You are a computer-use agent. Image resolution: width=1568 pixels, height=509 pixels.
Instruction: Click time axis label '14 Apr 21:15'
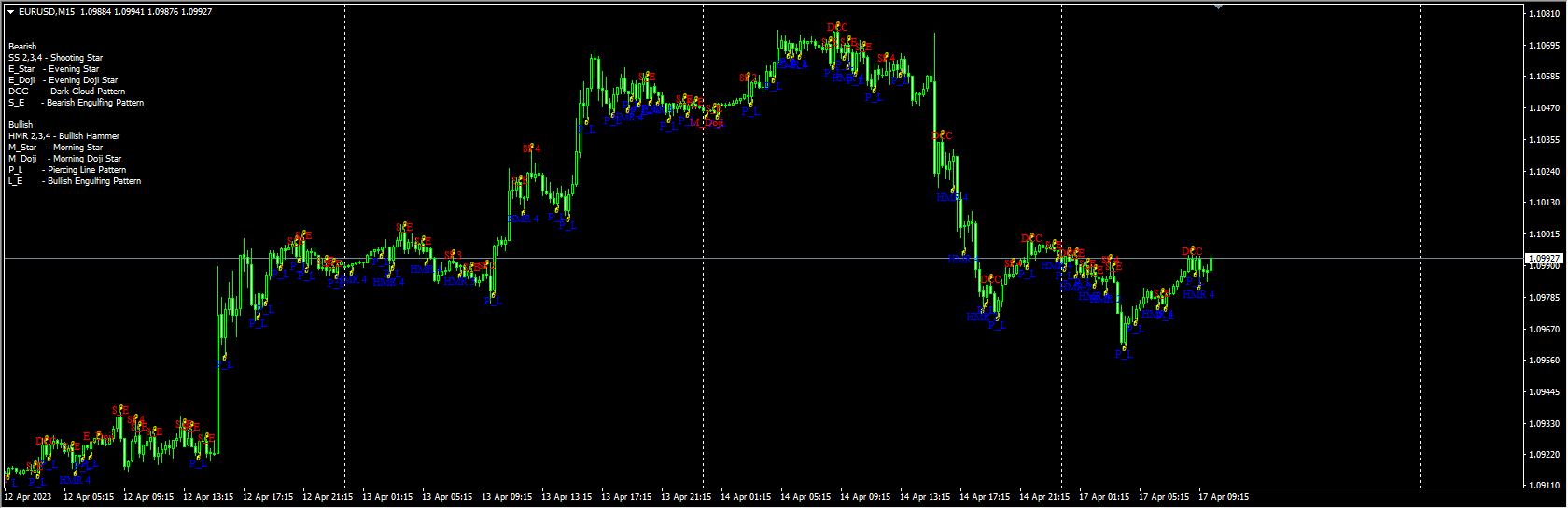tap(1044, 497)
